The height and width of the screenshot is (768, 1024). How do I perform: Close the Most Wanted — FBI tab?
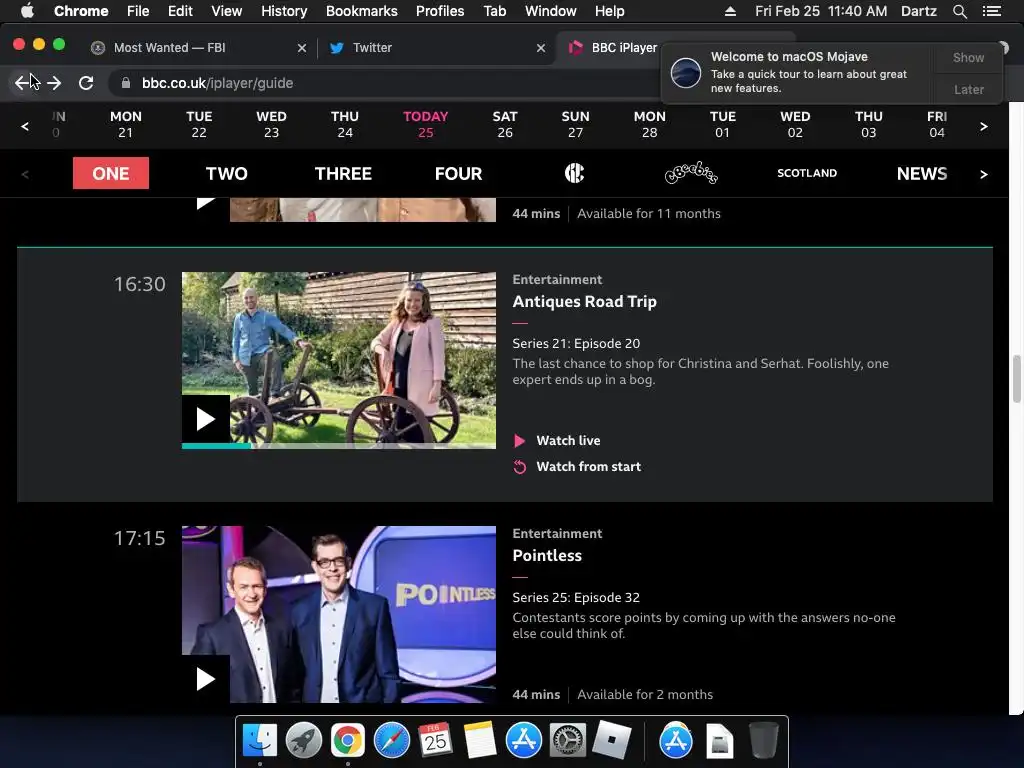tap(302, 48)
